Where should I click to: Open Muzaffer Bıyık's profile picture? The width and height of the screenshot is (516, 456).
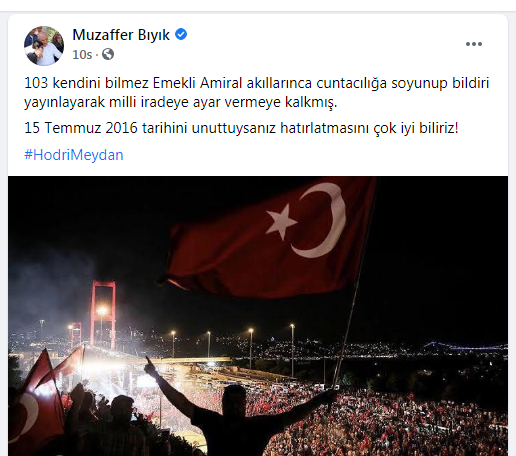(x=44, y=46)
